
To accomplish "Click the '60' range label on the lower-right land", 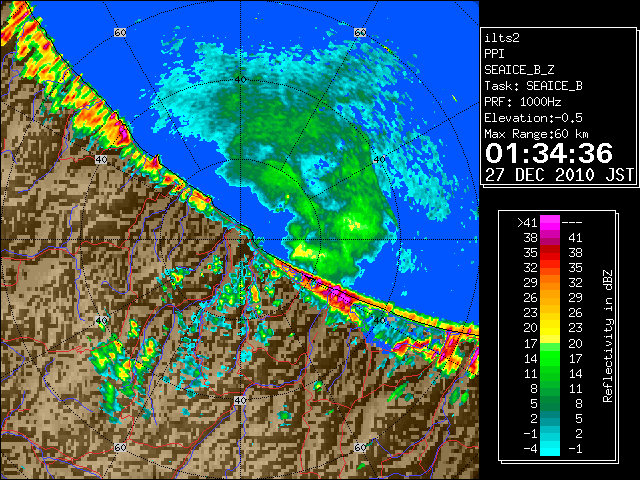I will click(x=360, y=448).
